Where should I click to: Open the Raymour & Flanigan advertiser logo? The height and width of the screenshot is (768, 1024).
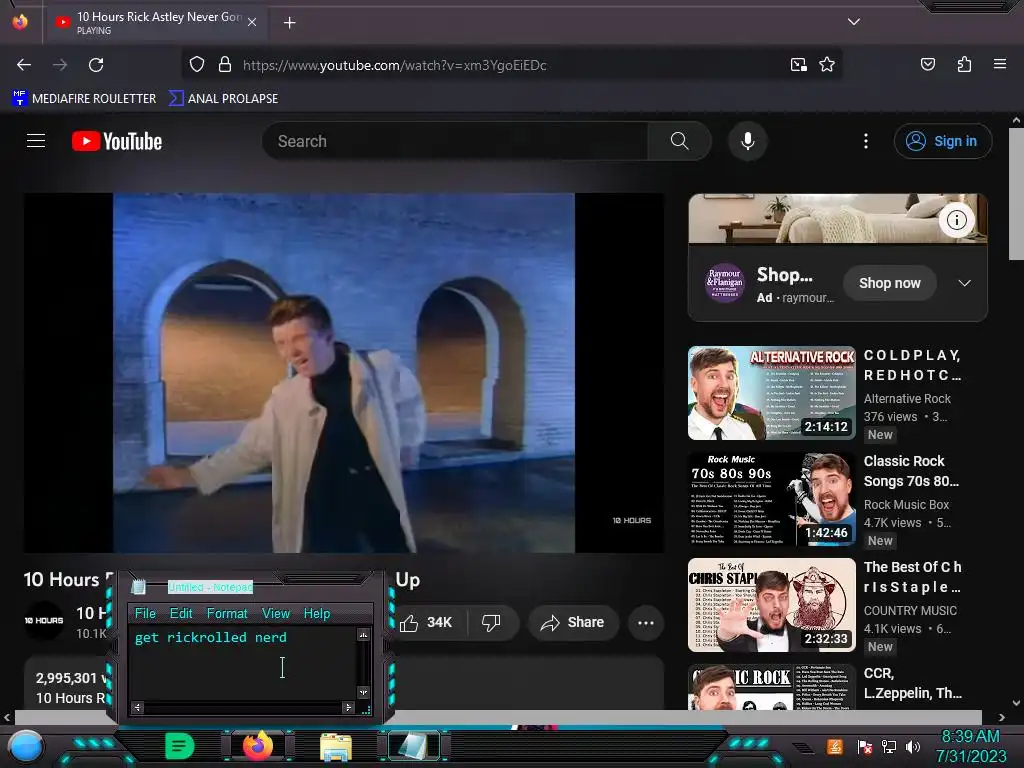724,283
